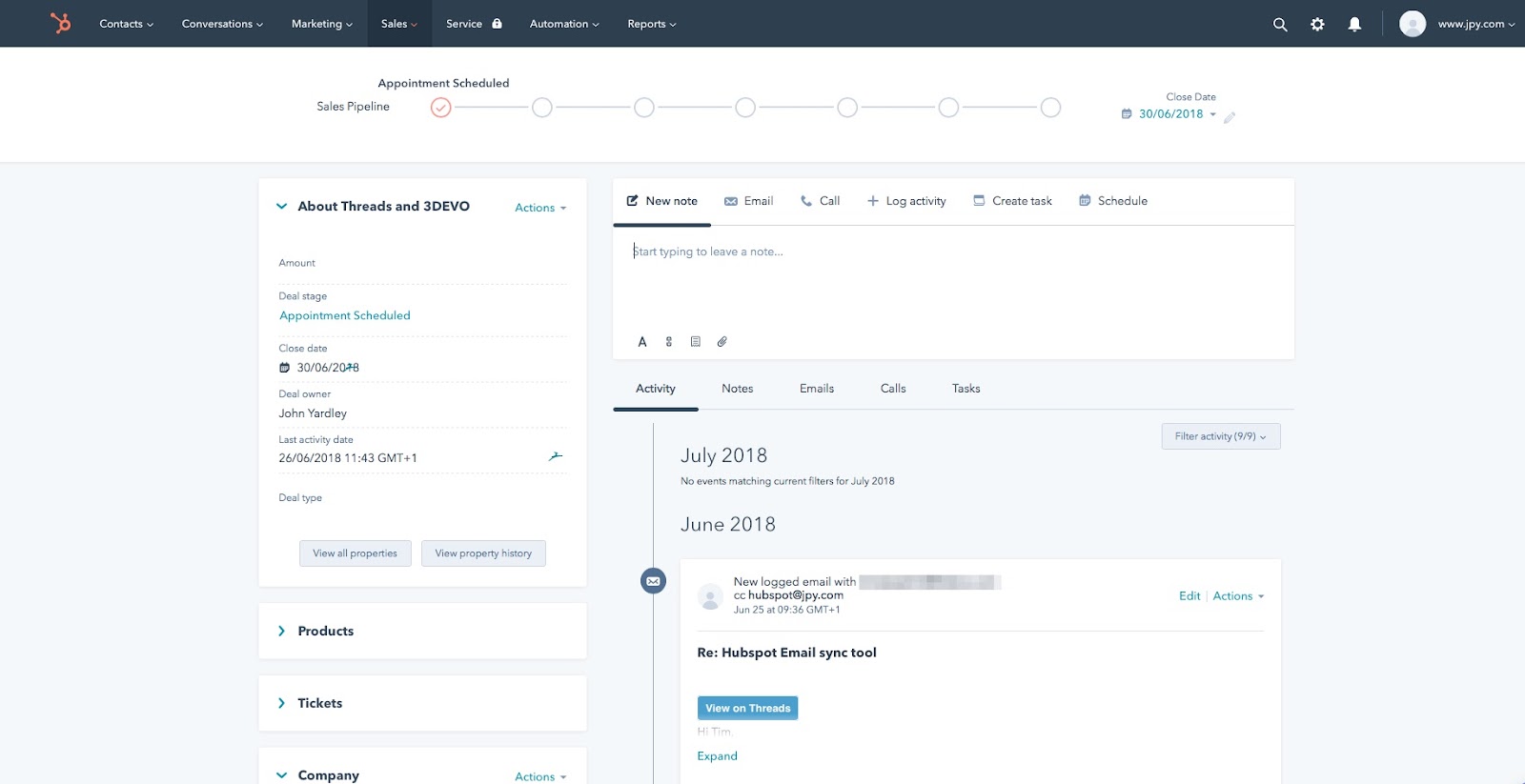Select the last Sales Pipeline stage circle
The height and width of the screenshot is (784, 1525).
[x=1050, y=108]
